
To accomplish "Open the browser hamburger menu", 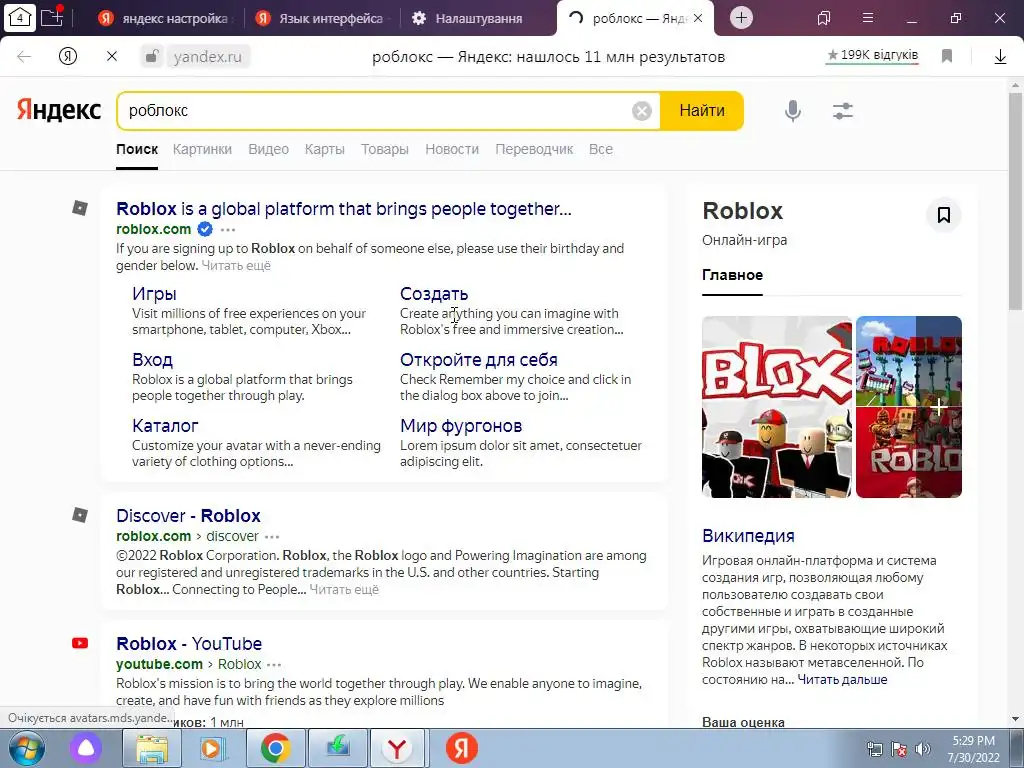I will click(x=867, y=18).
